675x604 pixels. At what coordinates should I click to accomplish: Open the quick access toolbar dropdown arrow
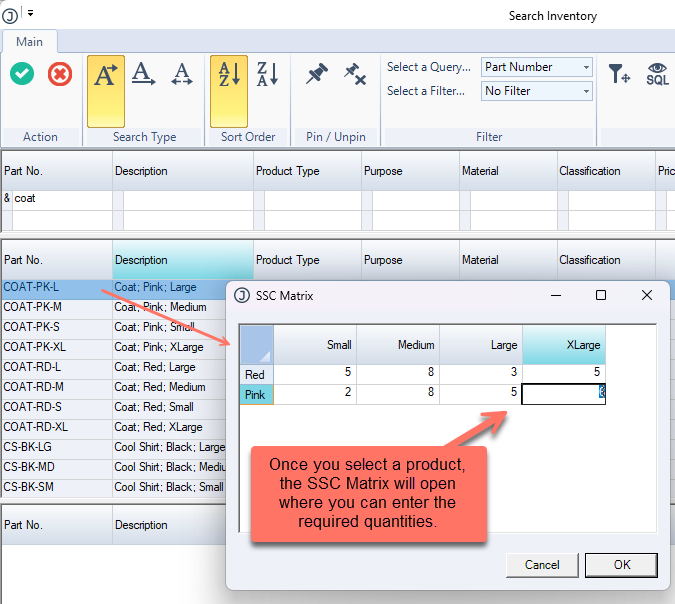click(x=31, y=13)
